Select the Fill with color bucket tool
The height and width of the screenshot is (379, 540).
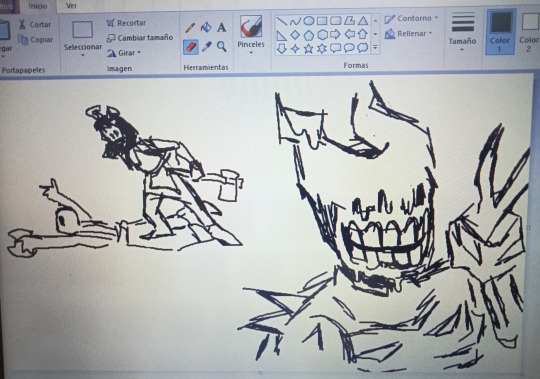[206, 27]
